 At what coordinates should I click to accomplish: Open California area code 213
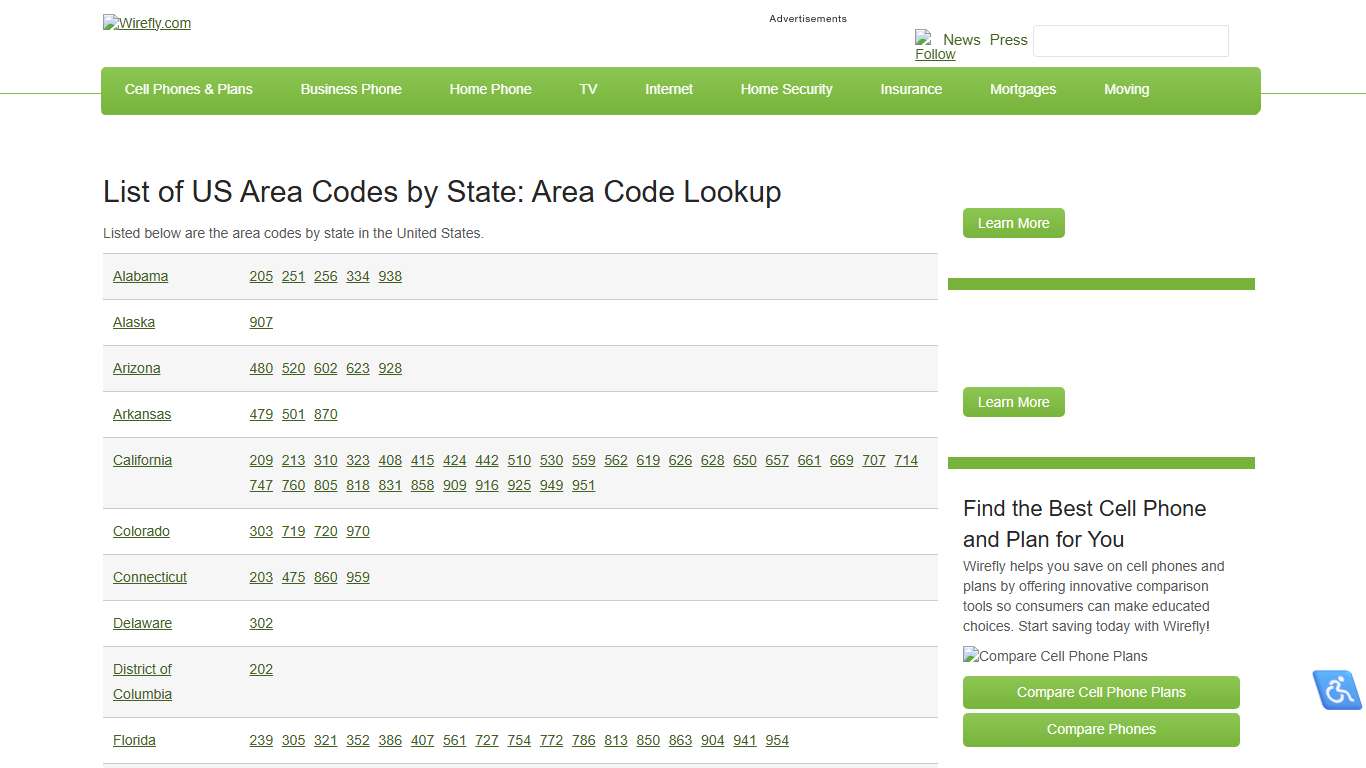click(x=293, y=460)
